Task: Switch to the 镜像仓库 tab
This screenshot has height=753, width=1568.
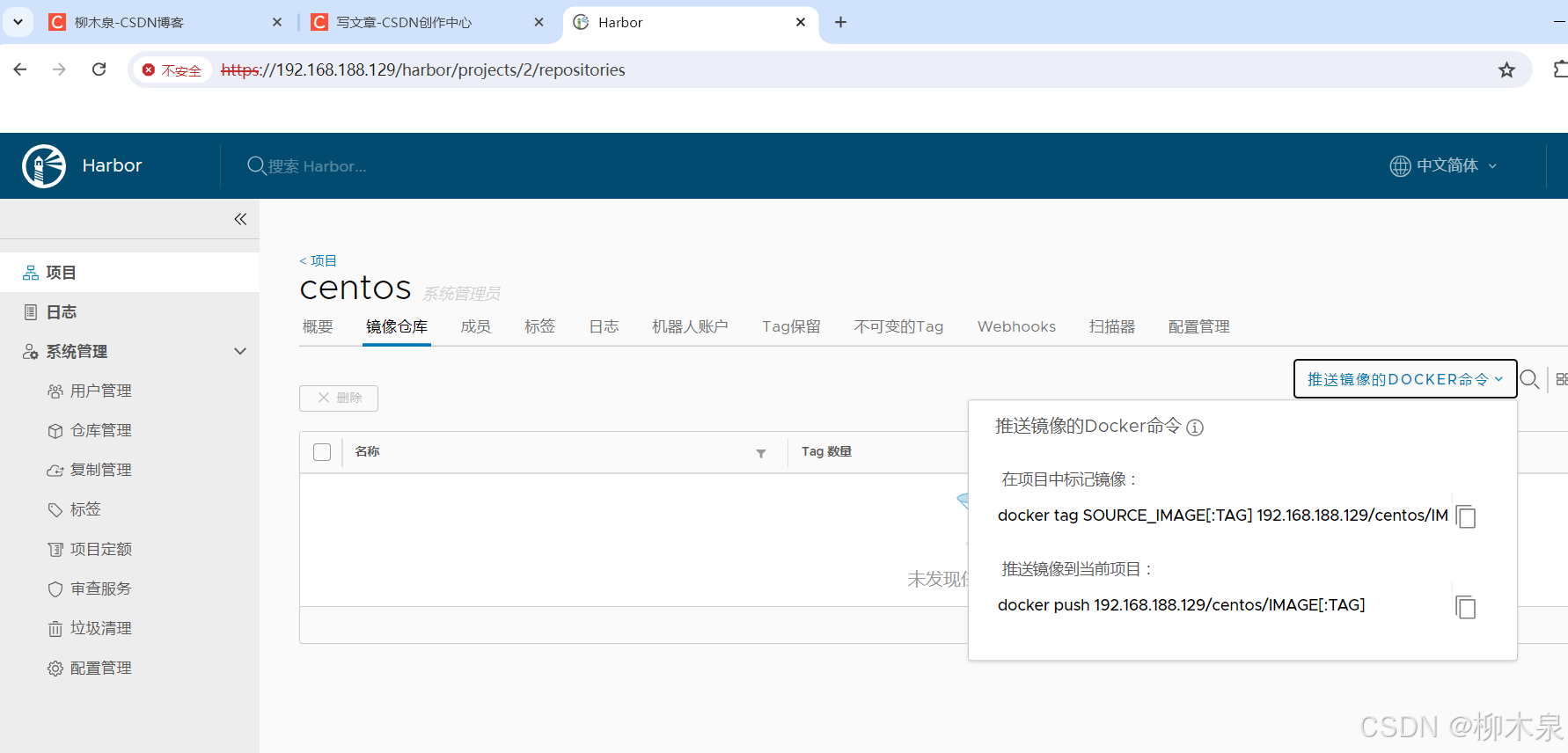Action: pyautogui.click(x=397, y=326)
